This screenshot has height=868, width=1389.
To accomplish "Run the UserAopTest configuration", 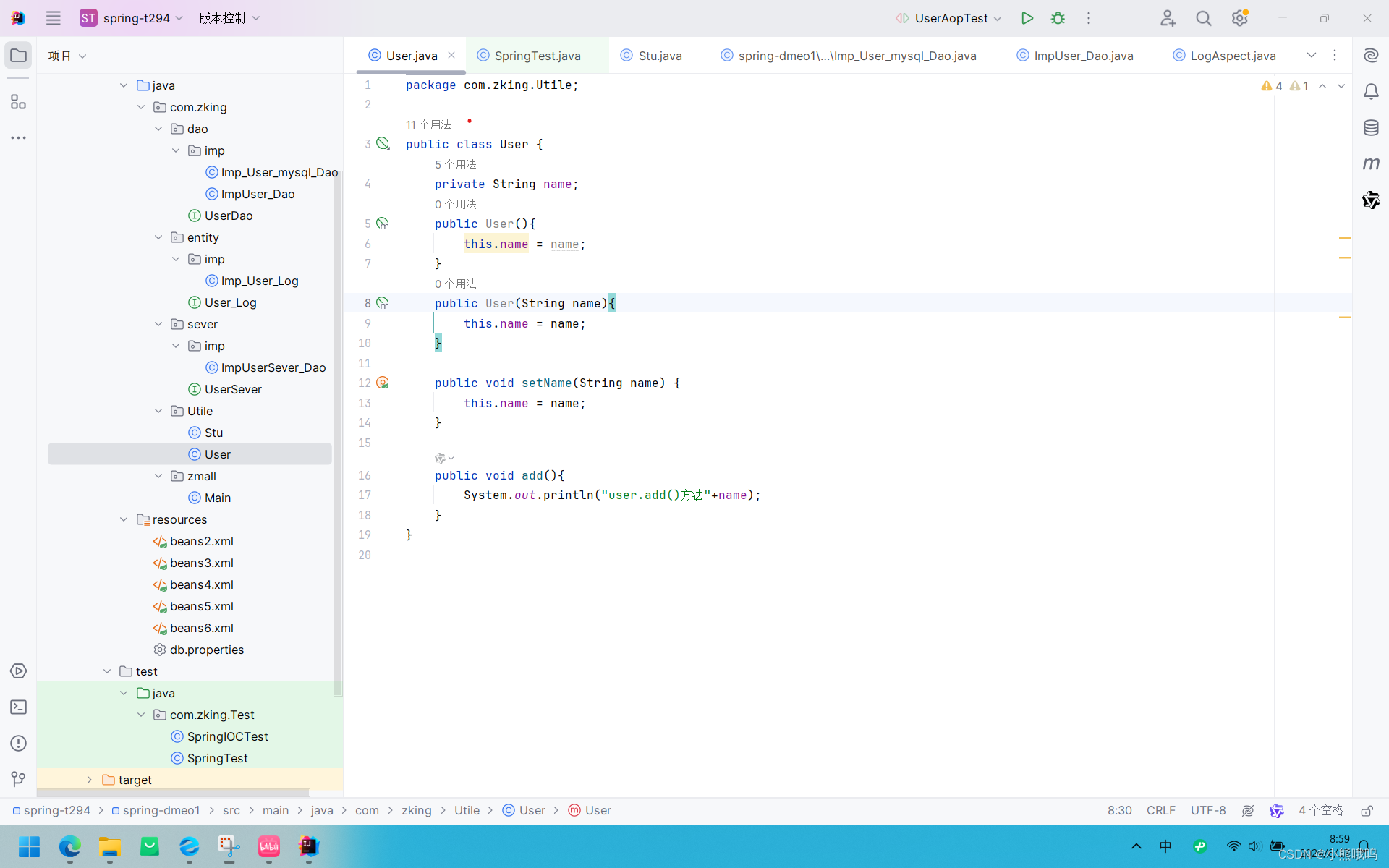I will [1027, 18].
